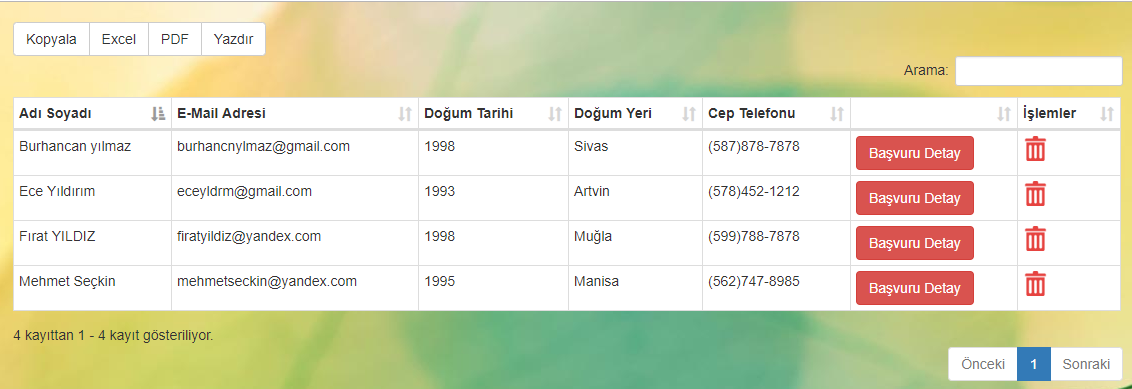Remove Fırat YILDIZ using the trash icon
1132x389 pixels.
[1035, 238]
